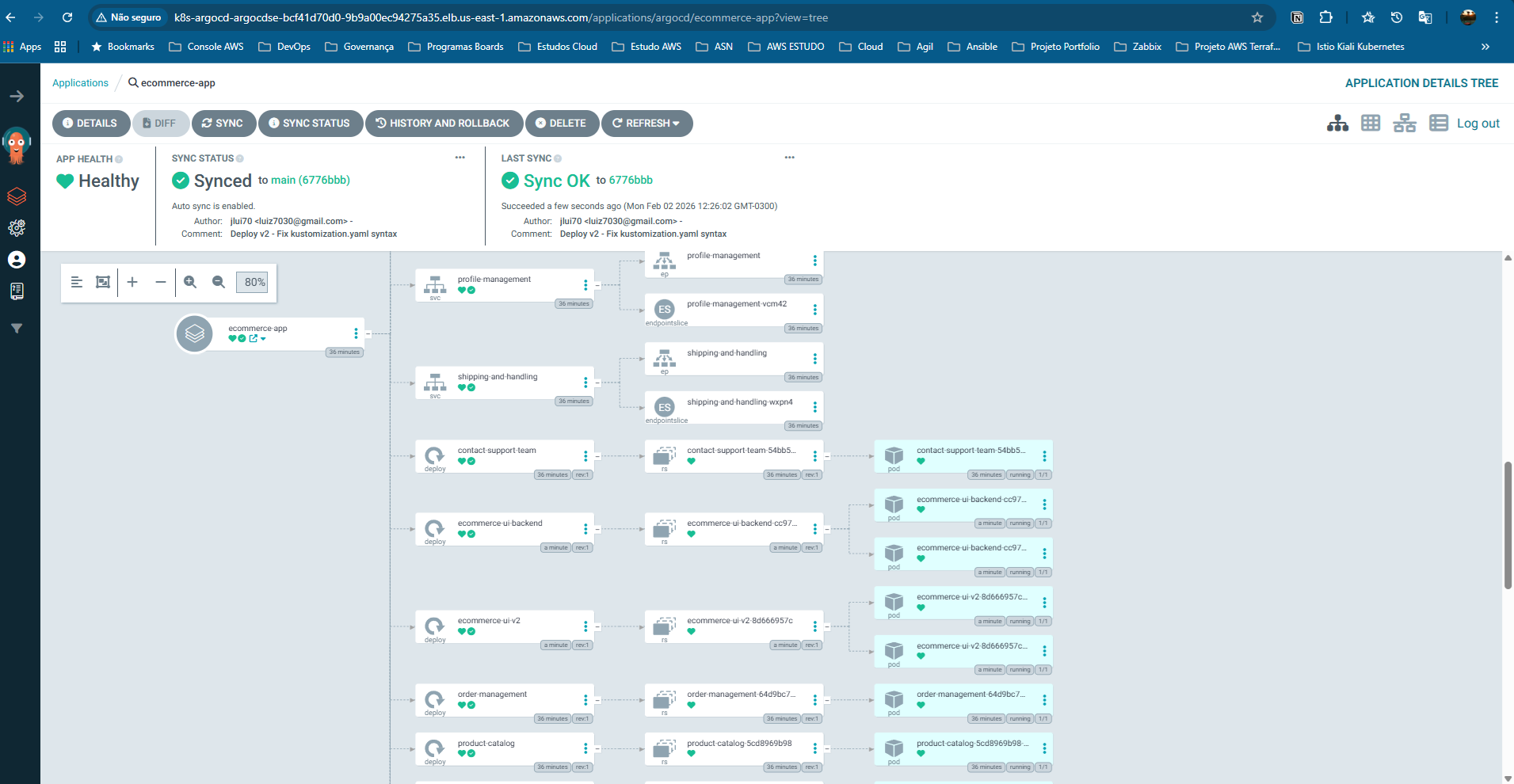The image size is (1514, 784).
Task: Click the SYNC button
Action: [x=223, y=124]
